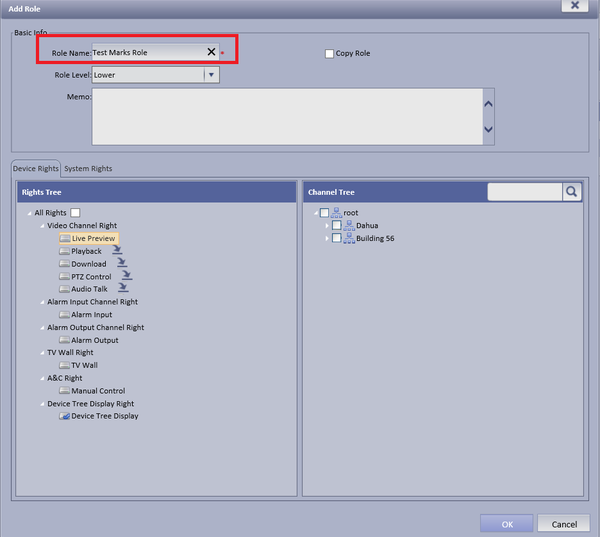600x537 pixels.
Task: Expand the Dahua node in Channel Tree
Action: (327, 225)
